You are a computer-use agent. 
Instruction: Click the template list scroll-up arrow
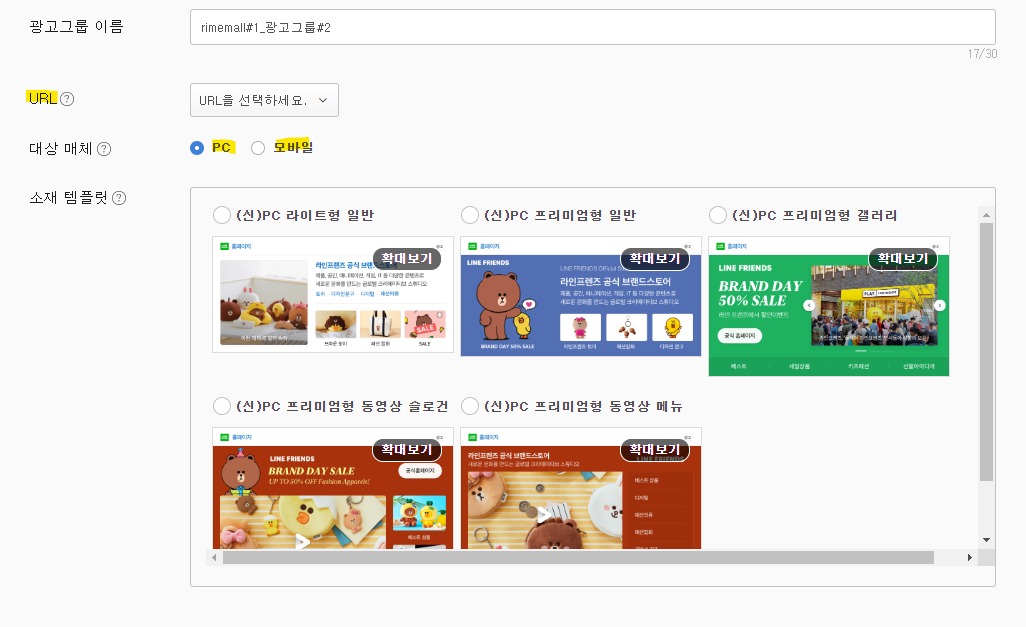(986, 215)
